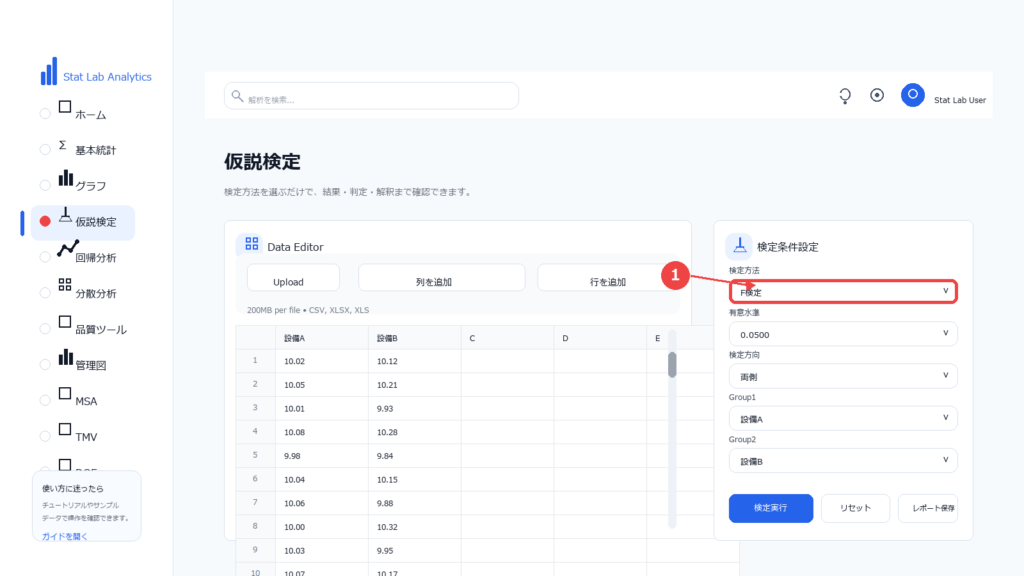Select cell 10.12 in row 1

pyautogui.click(x=415, y=361)
